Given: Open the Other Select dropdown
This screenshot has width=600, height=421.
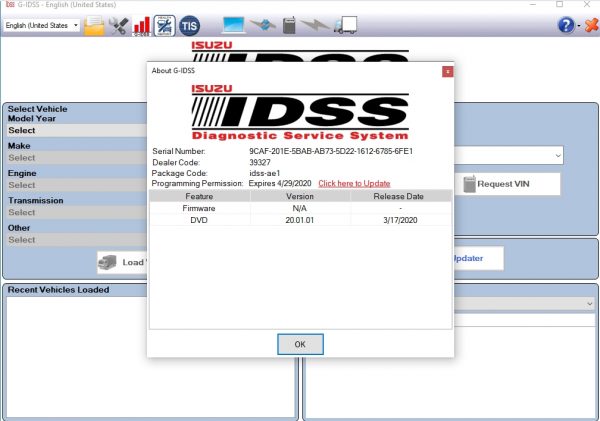Looking at the screenshot, I should tap(77, 240).
